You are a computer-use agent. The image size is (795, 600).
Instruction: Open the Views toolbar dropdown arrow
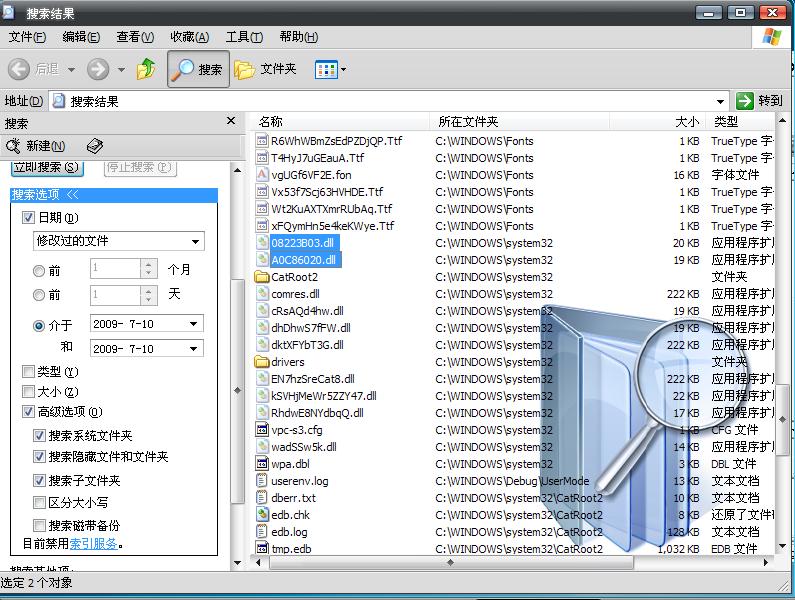(344, 69)
